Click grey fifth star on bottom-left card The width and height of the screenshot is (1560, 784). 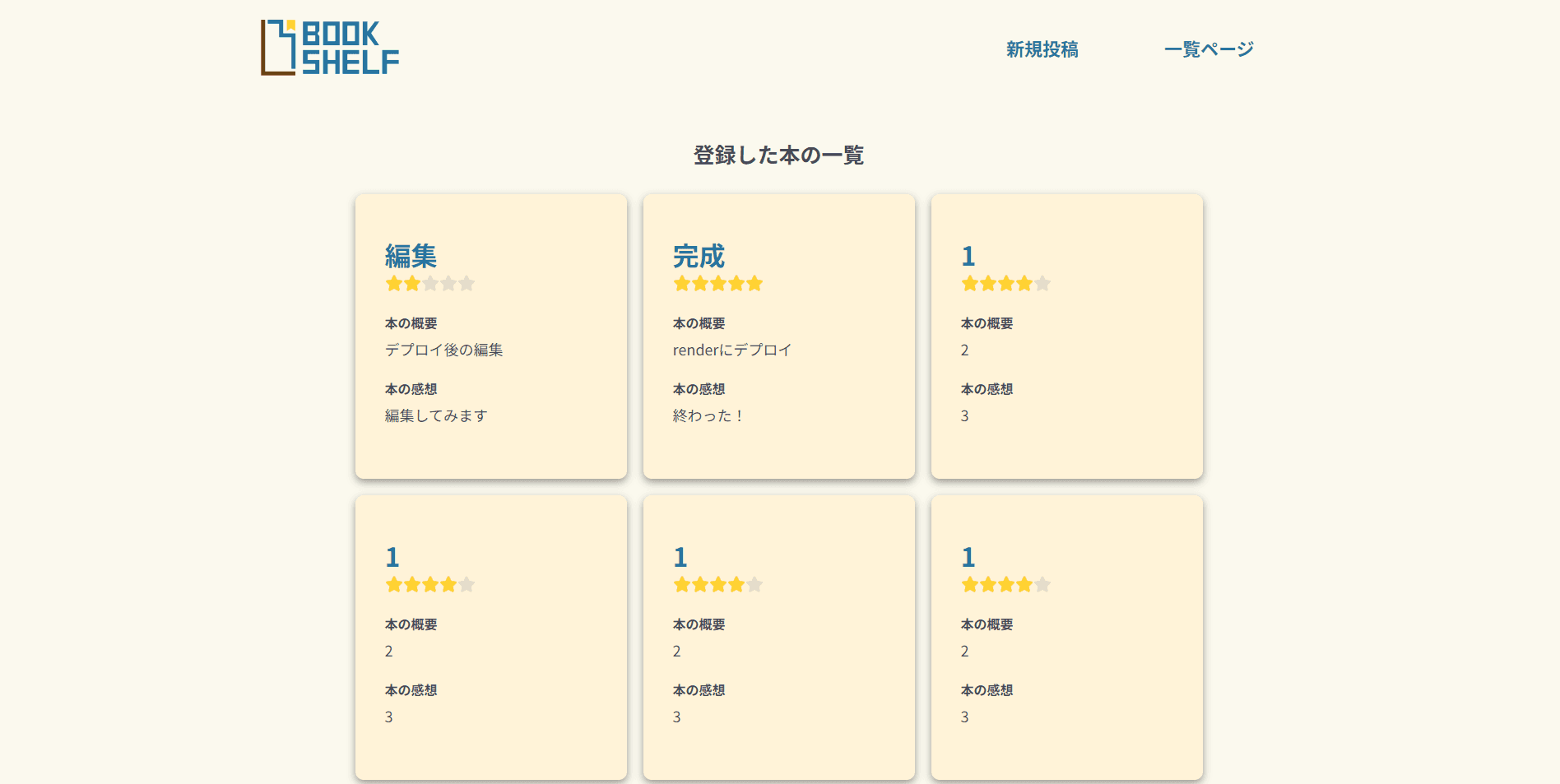point(467,585)
